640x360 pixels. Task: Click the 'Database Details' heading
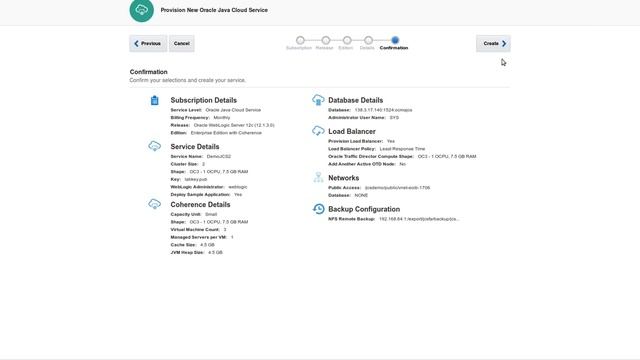(356, 100)
